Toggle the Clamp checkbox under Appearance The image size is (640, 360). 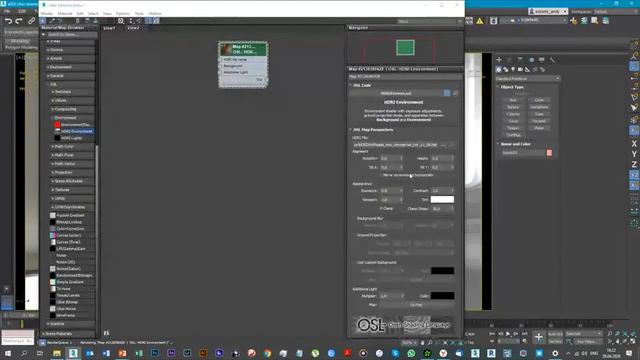(x=381, y=209)
